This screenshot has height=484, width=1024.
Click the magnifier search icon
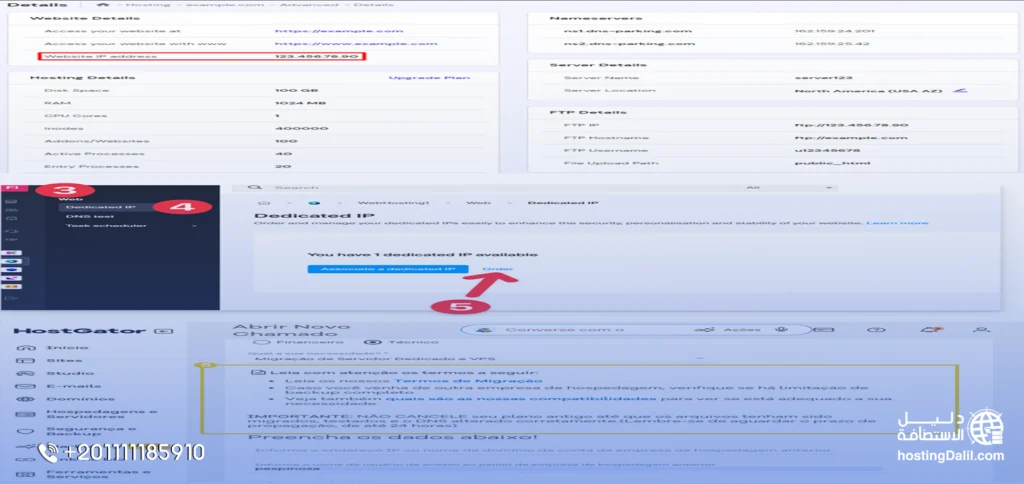[x=257, y=187]
